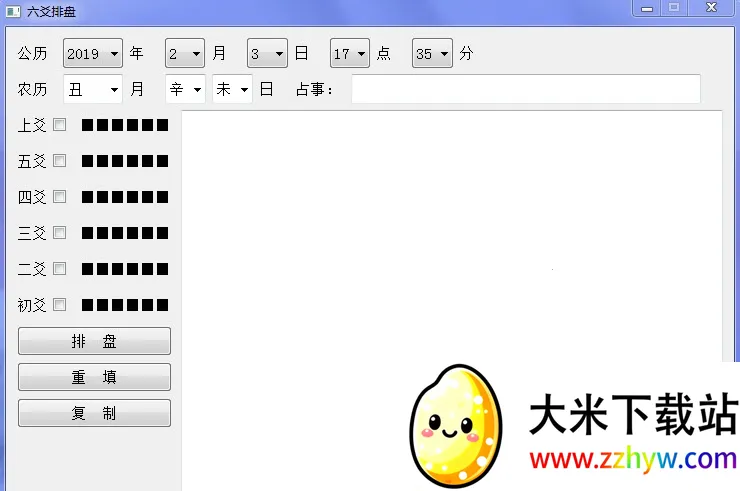Open the lunar month dropdown showing 丑

tap(93, 89)
